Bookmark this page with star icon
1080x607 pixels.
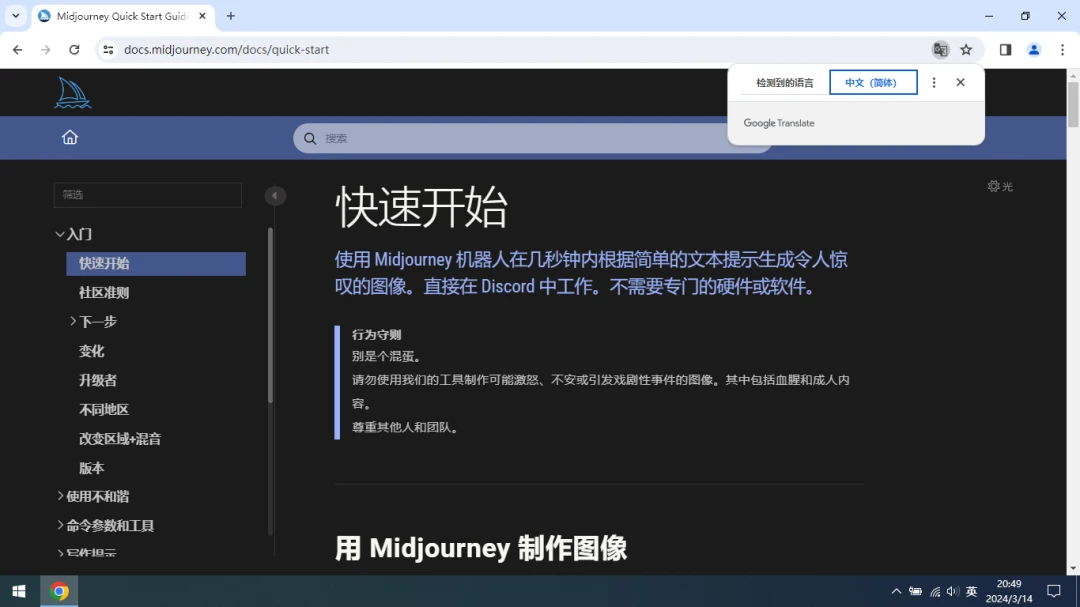[x=966, y=50]
